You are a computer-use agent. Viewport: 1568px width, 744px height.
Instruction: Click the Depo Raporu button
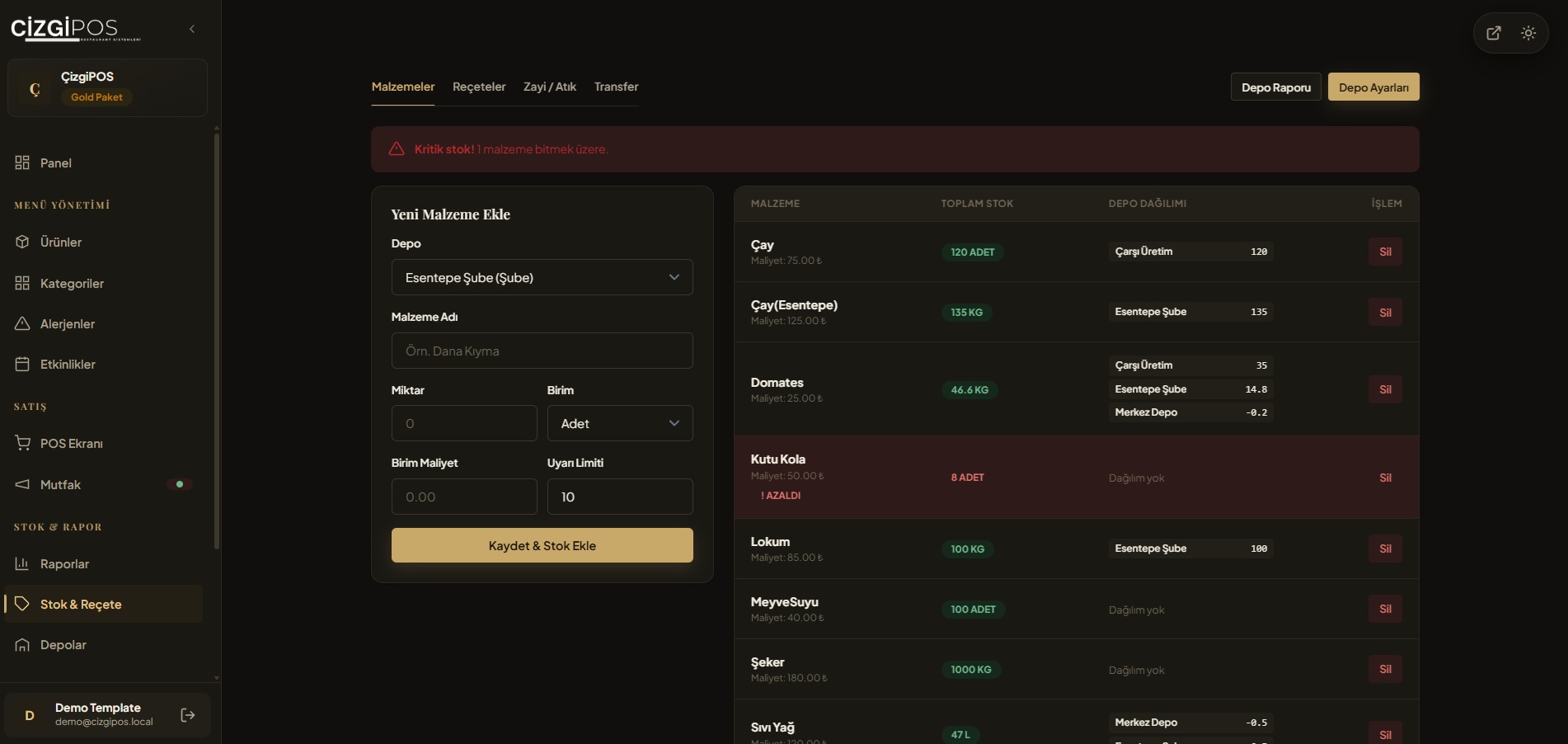pyautogui.click(x=1276, y=87)
